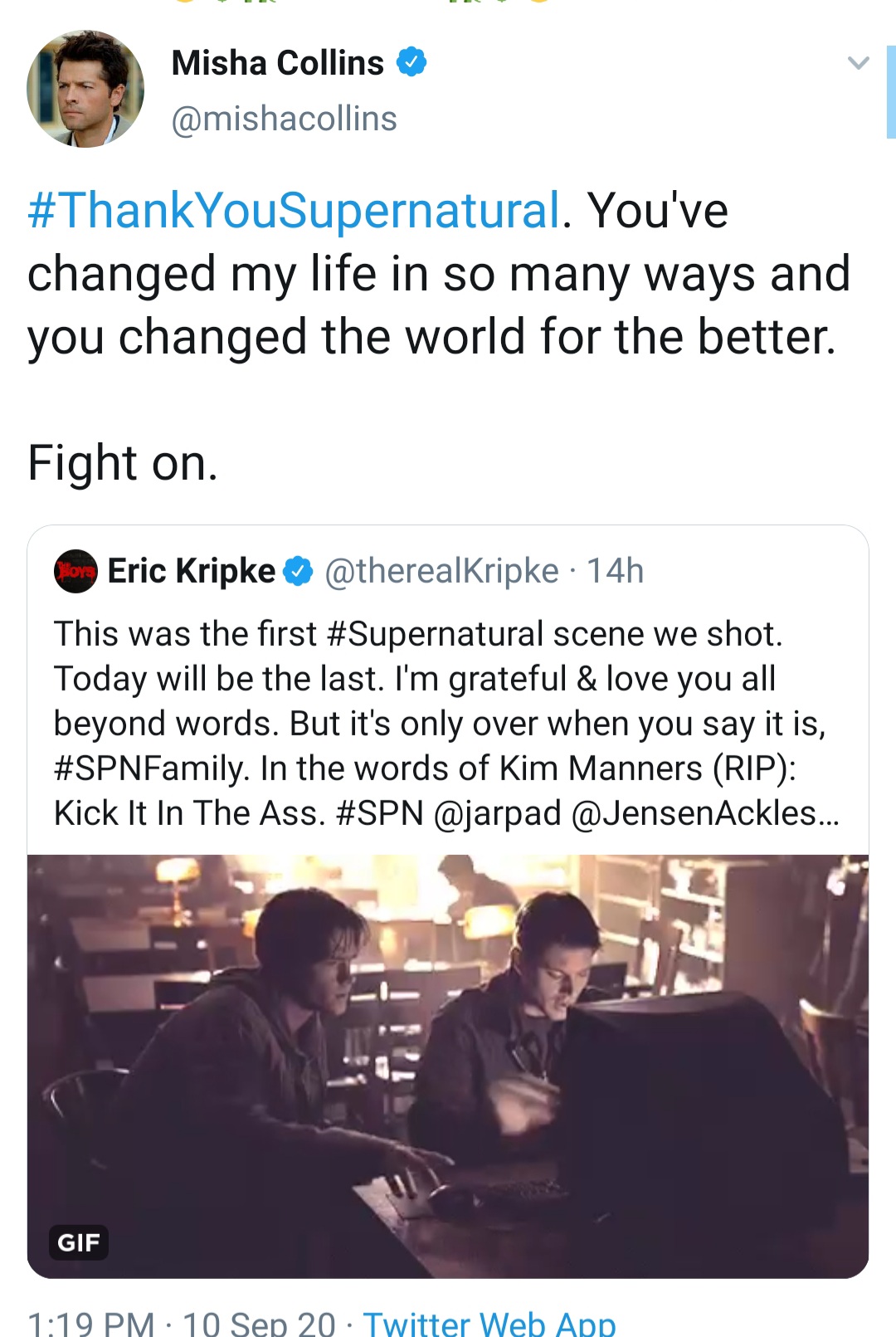Play the Supernatural scene GIF
The image size is (896, 1337).
click(x=448, y=1066)
